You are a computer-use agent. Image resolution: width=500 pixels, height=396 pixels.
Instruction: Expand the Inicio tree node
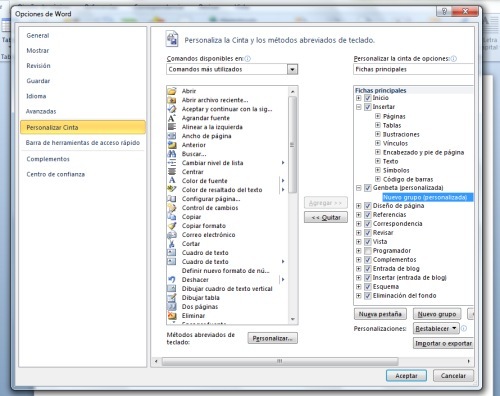[x=359, y=98]
